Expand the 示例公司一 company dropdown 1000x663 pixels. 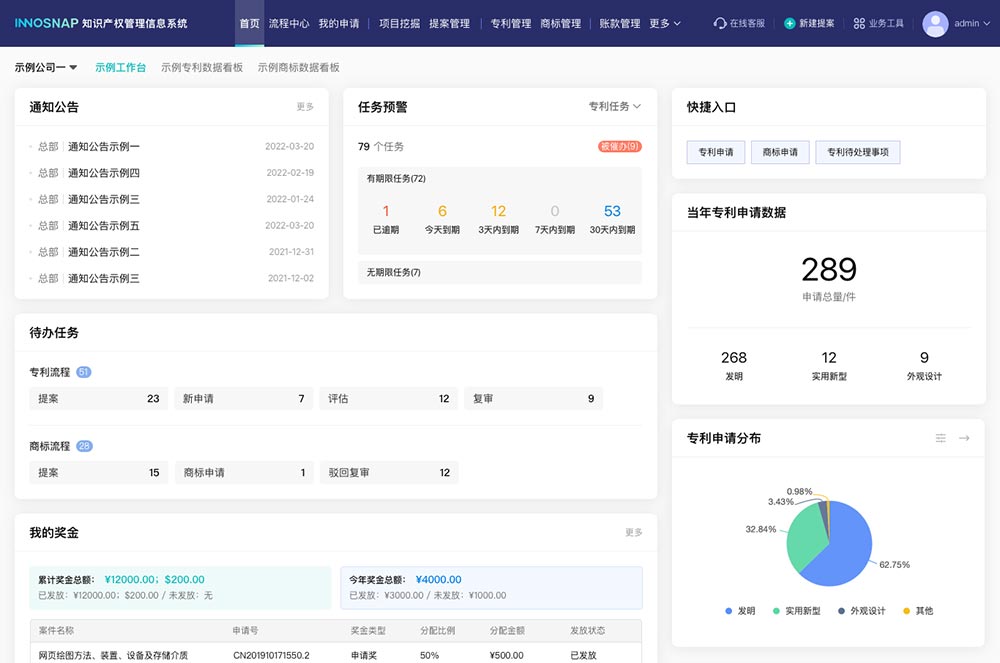(46, 67)
